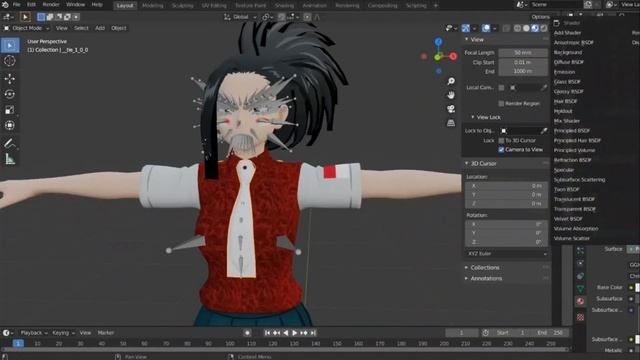Viewport: 640px width, 360px height.
Task: Toggle the X-ray view button
Action: [506, 28]
